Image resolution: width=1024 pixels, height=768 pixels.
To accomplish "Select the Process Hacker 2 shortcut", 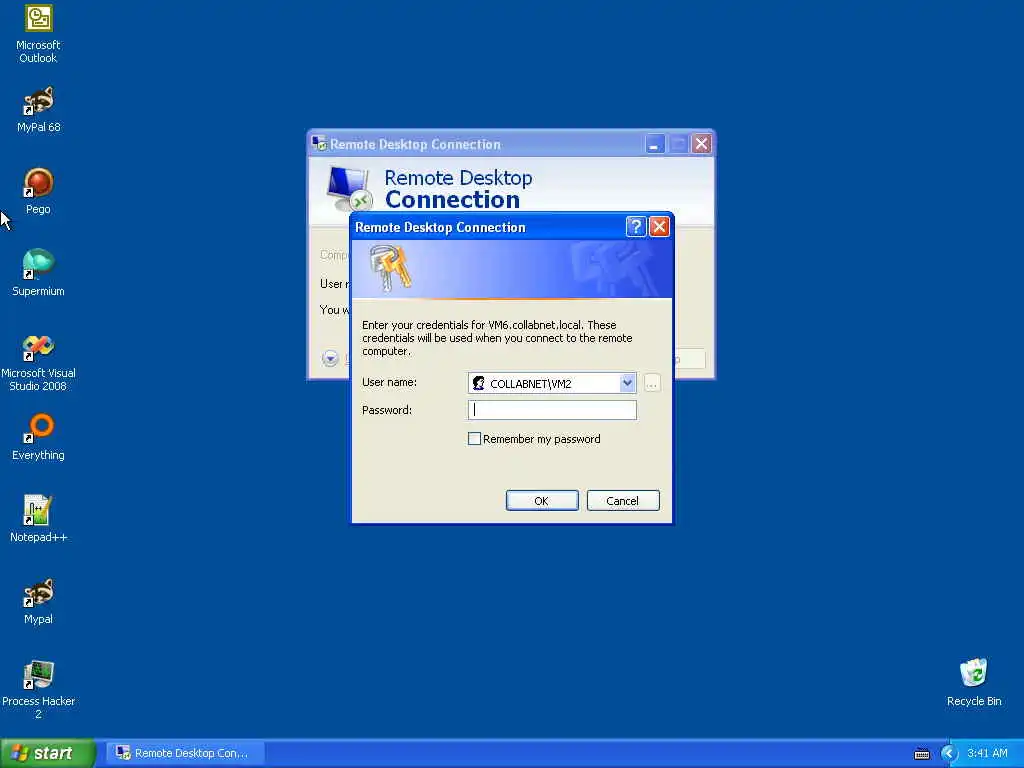I will pos(39,690).
